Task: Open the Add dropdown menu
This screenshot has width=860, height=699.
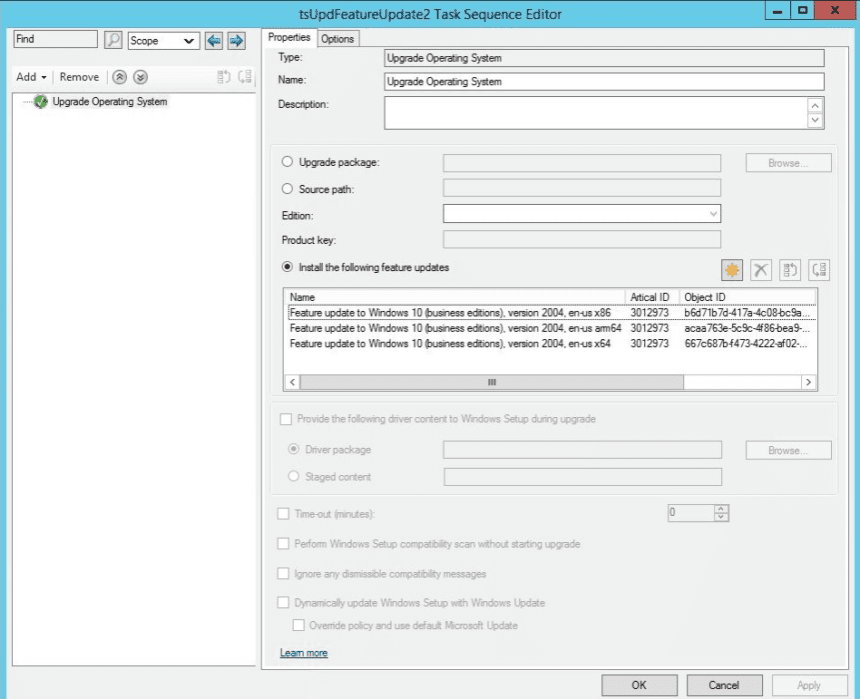Action: point(31,76)
